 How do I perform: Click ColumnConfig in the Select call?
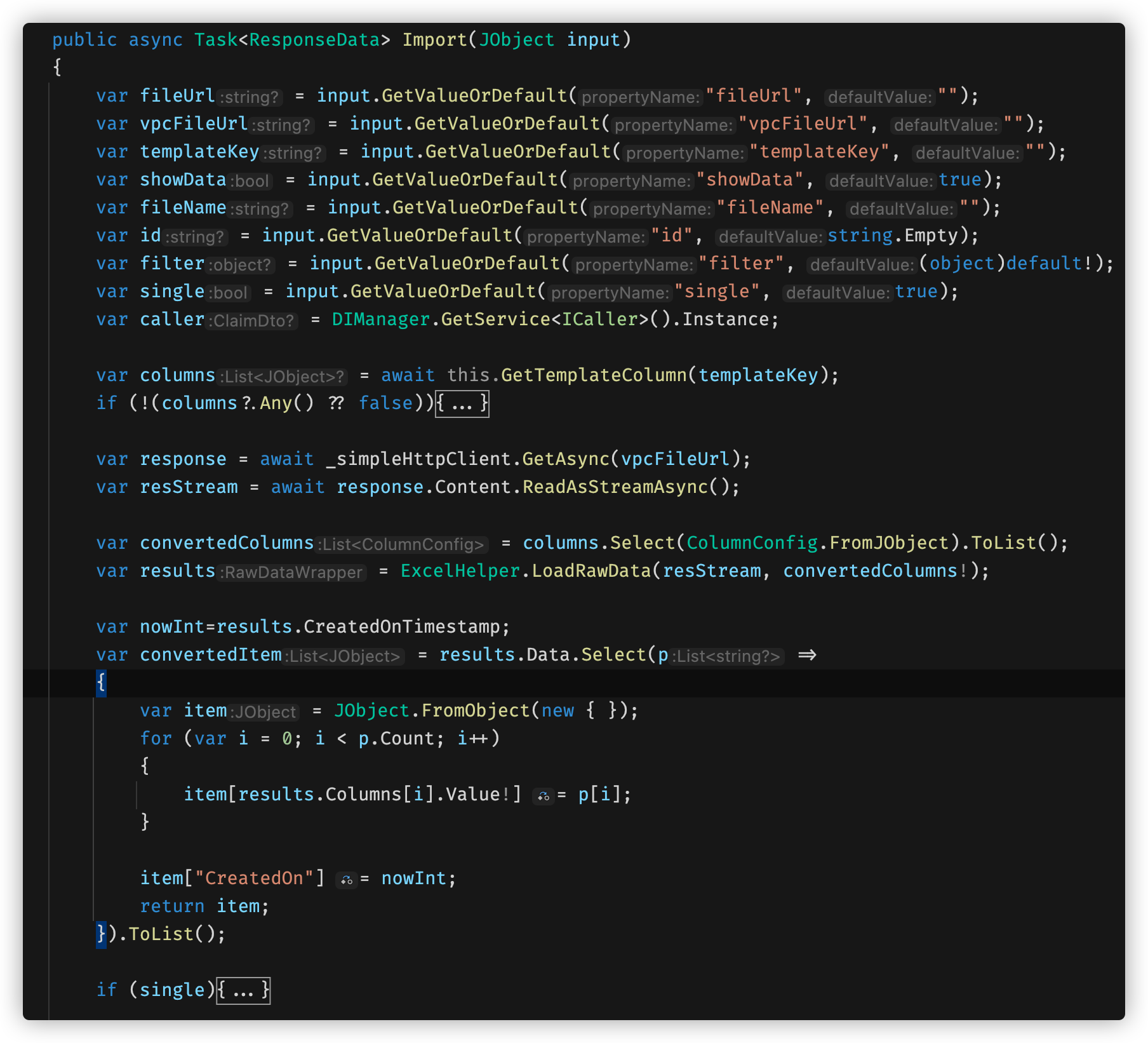(x=752, y=542)
